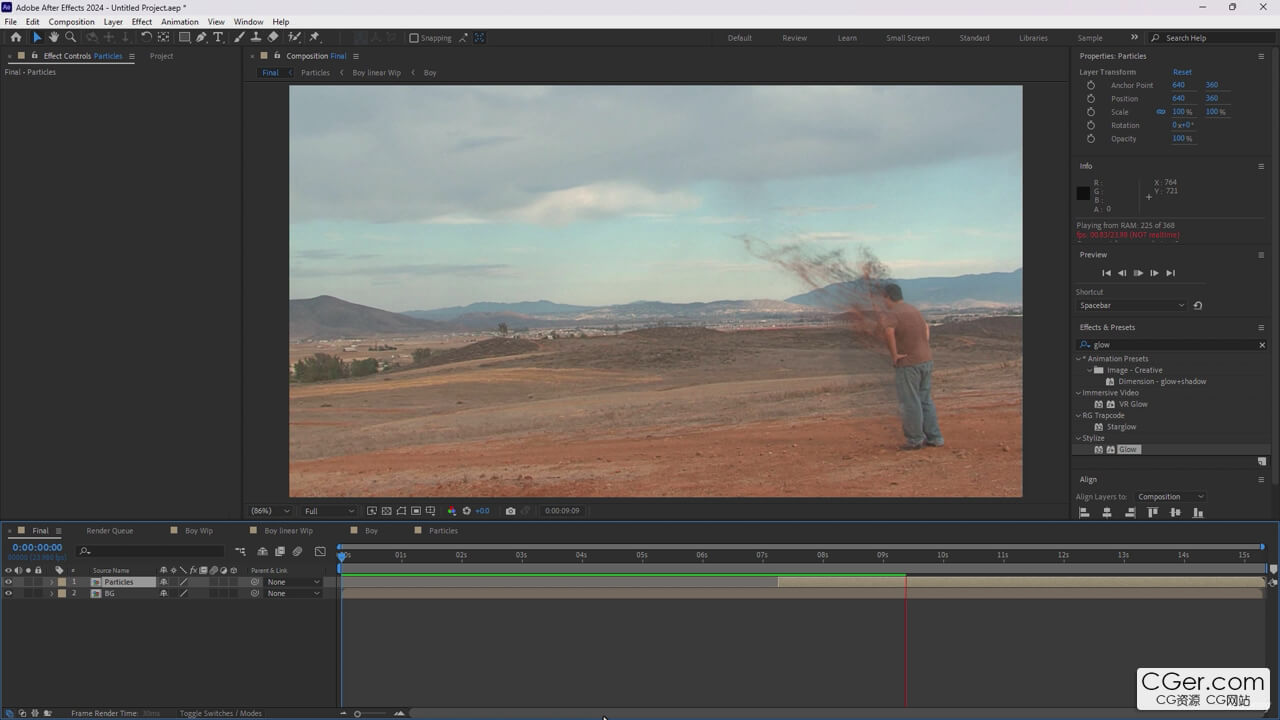Image resolution: width=1280 pixels, height=720 pixels.
Task: Open the Full resolution dropdown
Action: tap(329, 511)
